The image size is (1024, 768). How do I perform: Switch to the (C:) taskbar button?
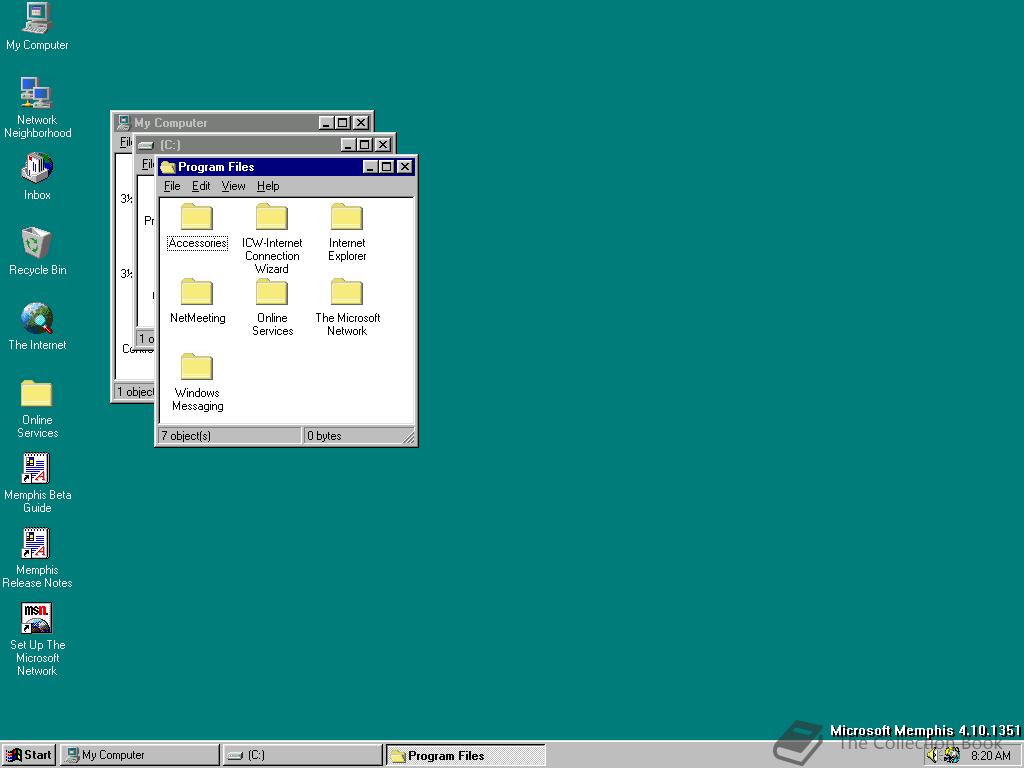tap(300, 755)
